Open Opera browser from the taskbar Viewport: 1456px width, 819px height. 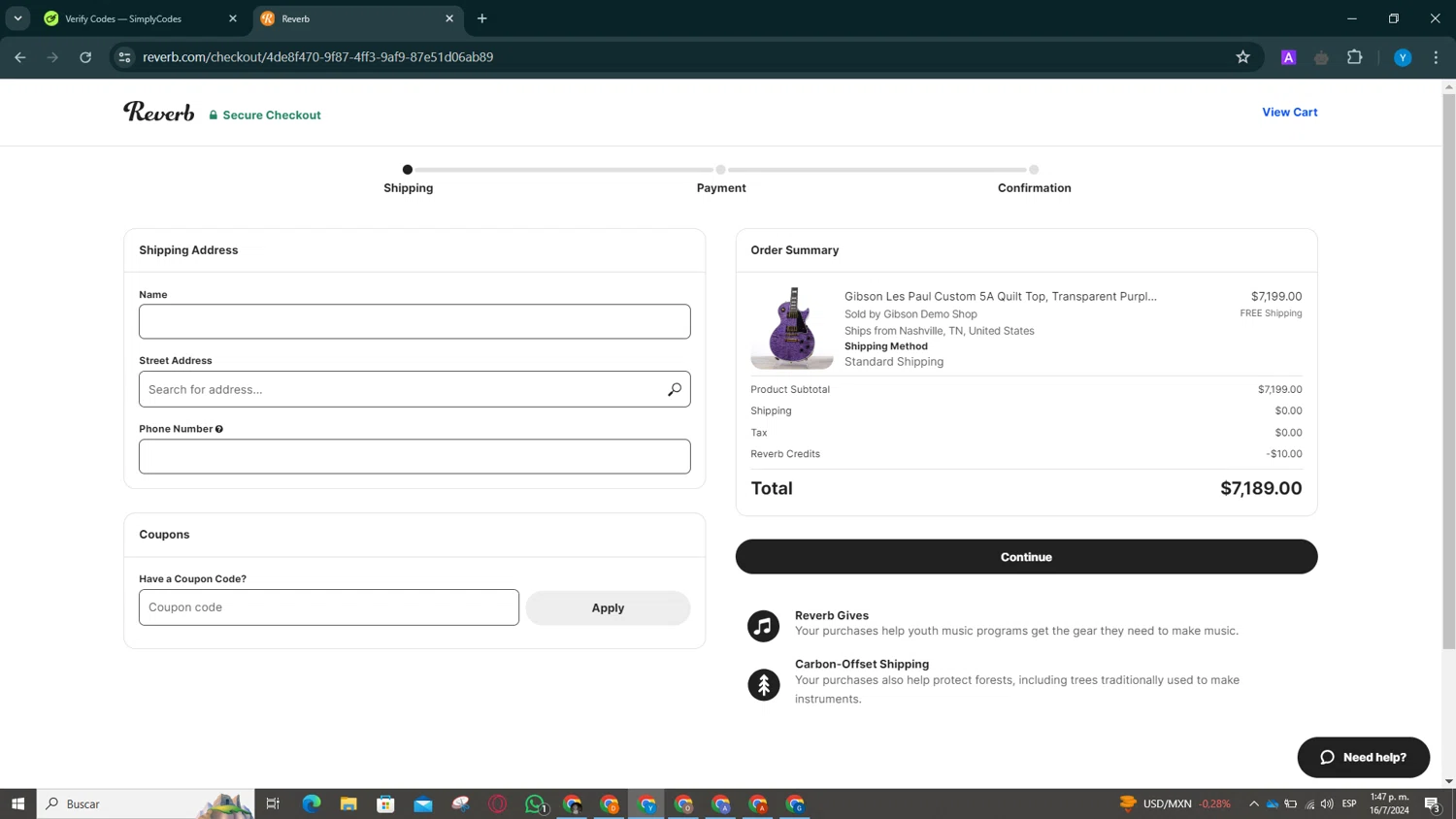click(498, 803)
